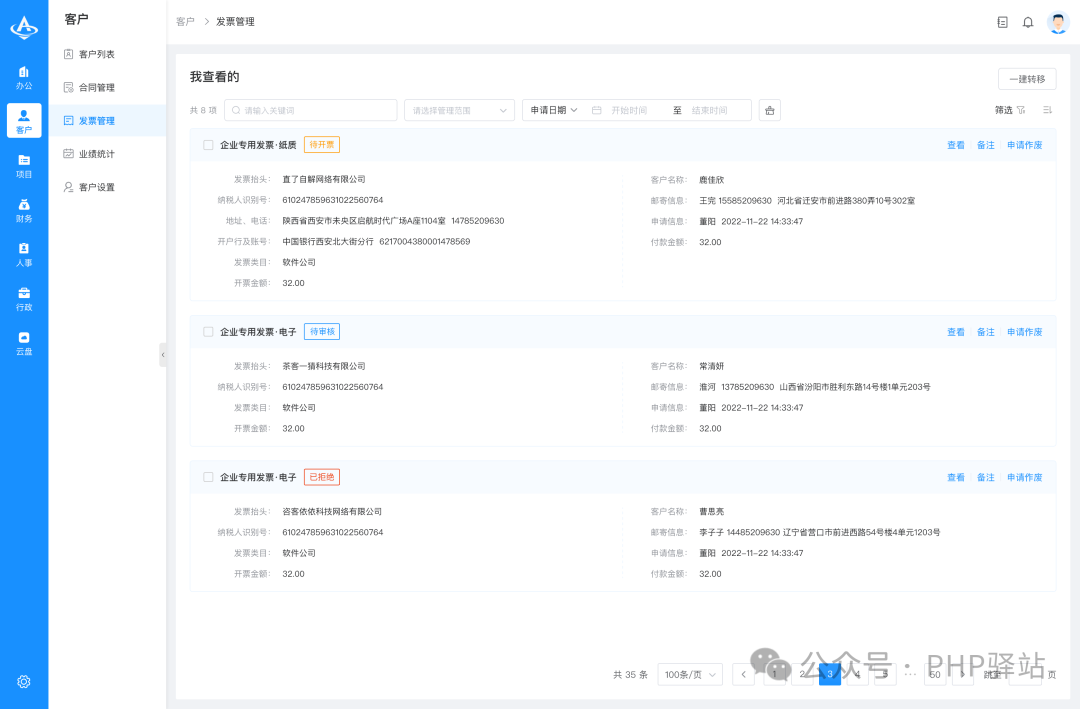Click the 待开票 status tag
Screen dimensions: 1080x709
click(x=322, y=145)
